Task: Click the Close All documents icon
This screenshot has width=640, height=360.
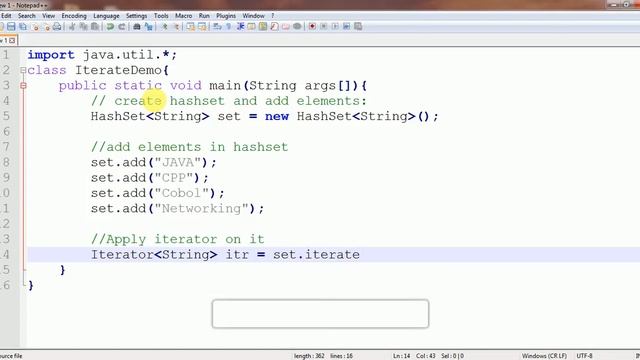Action: click(47, 27)
